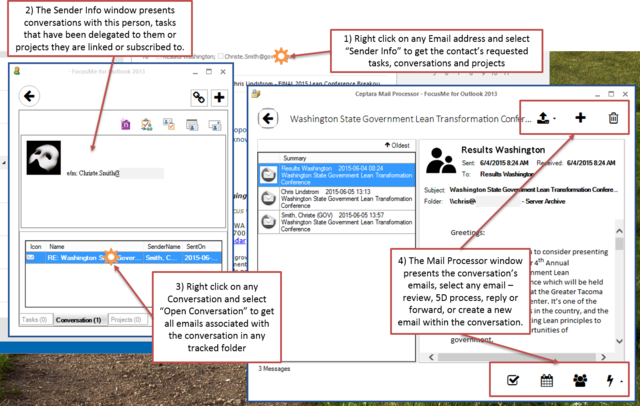Screen dimensions: 640x406
Task: Click the Results Washington sender heading
Action: tap(503, 150)
